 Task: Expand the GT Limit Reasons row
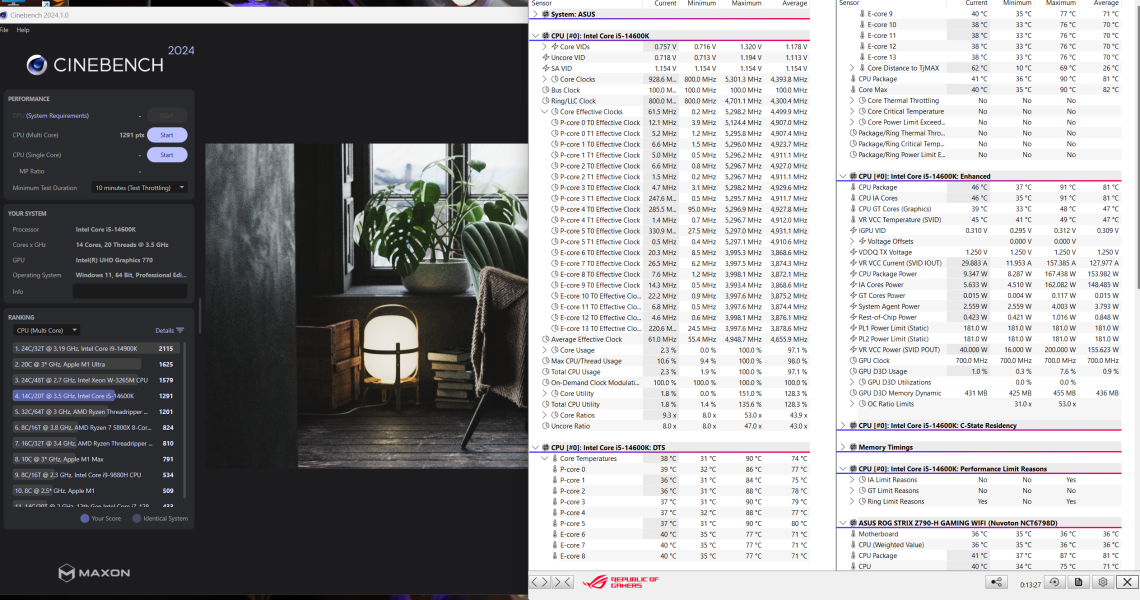coord(852,490)
